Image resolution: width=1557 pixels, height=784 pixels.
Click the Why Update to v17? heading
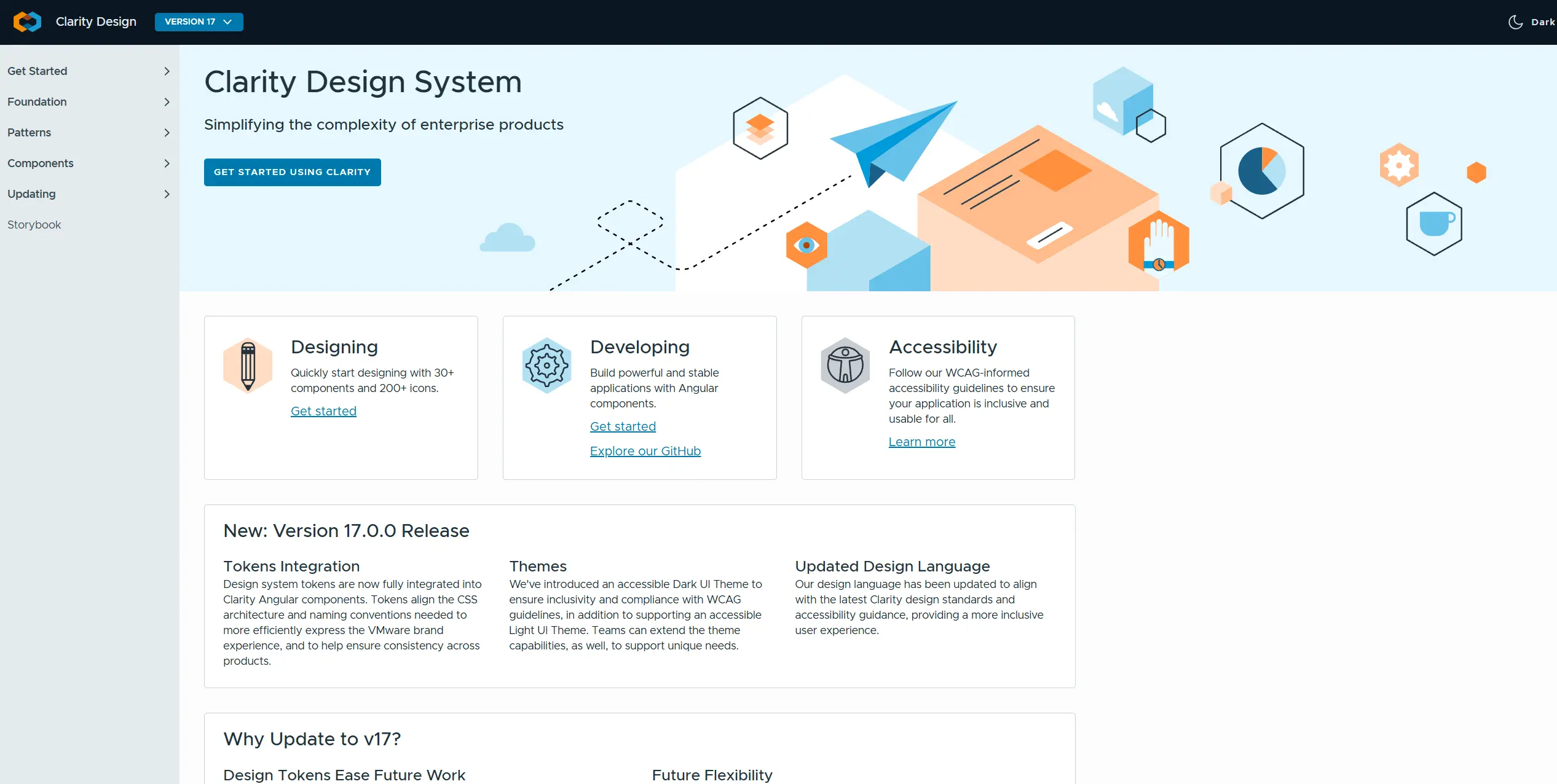pyautogui.click(x=312, y=739)
